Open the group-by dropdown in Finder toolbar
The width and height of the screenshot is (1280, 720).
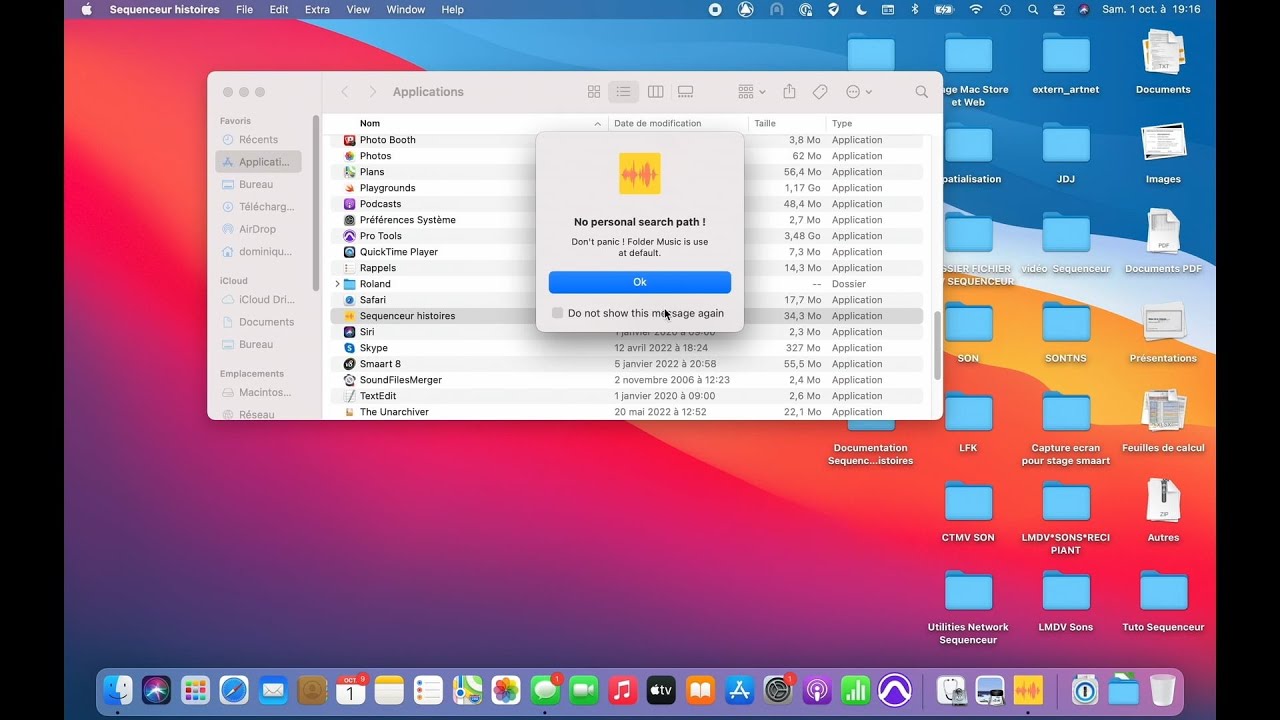click(751, 92)
